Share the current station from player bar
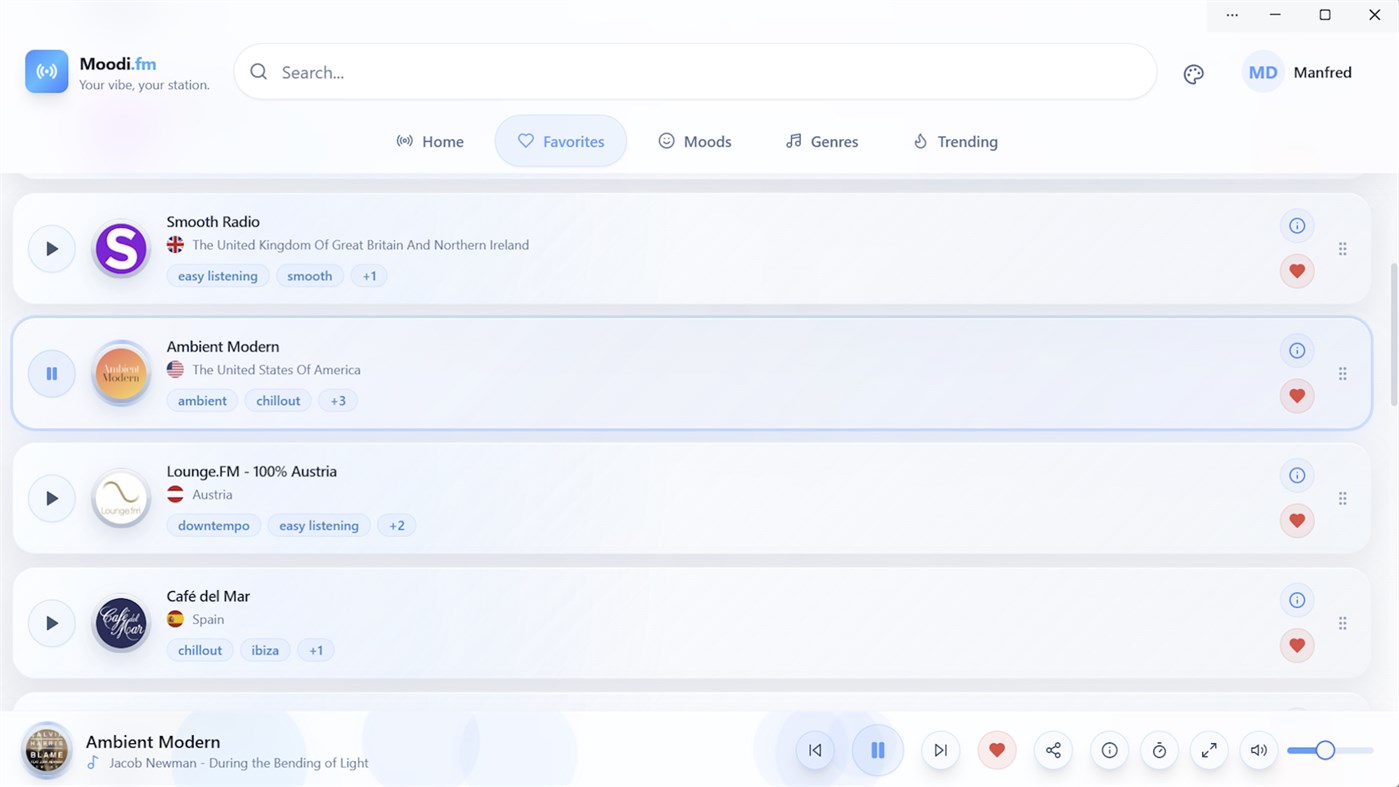Screen dimensions: 1399x787 (1053, 750)
